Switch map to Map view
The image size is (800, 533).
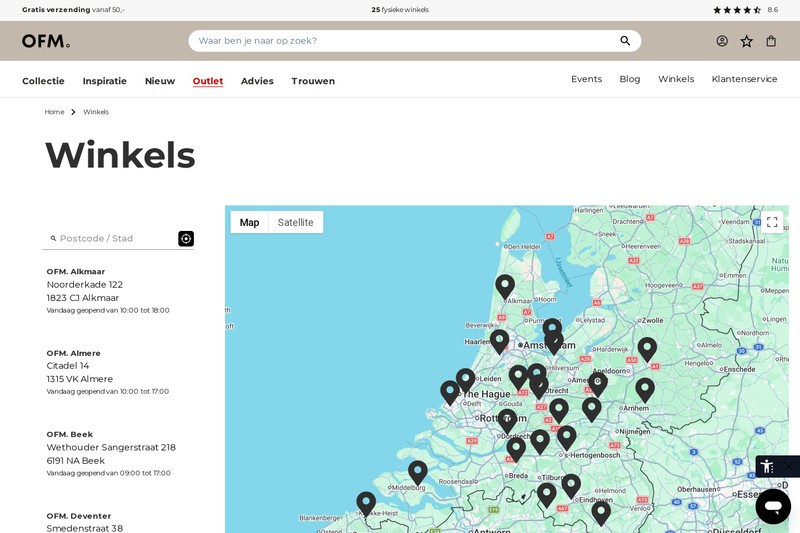pos(249,222)
